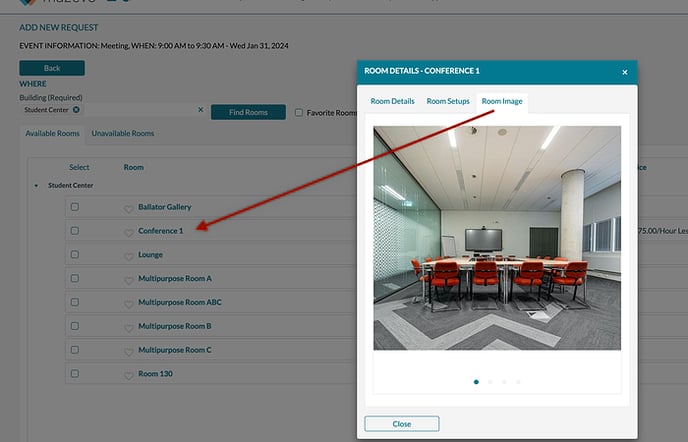
Task: Favorite Room 130 heart icon
Action: pyautogui.click(x=129, y=376)
